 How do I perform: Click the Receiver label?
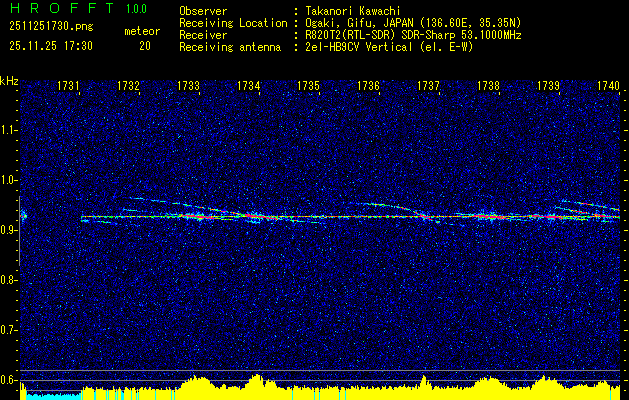tap(203, 35)
